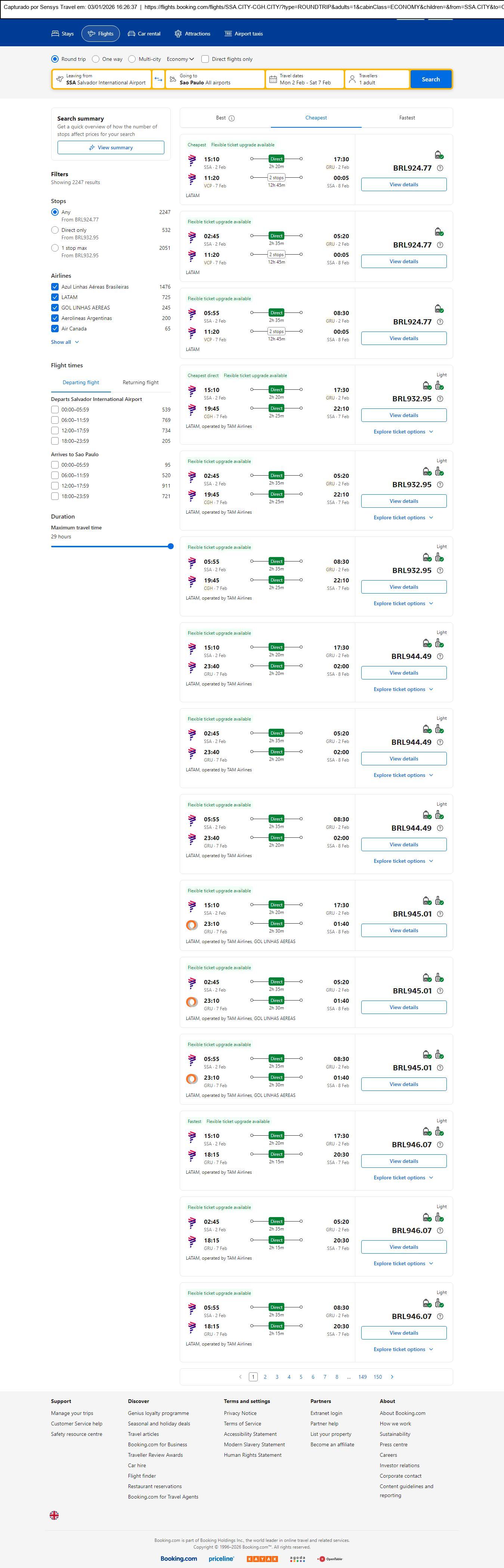The height and width of the screenshot is (1568, 504).
Task: Expand Explore ticket options for the BRL946.07 Fastest flight
Action: pos(403,1178)
